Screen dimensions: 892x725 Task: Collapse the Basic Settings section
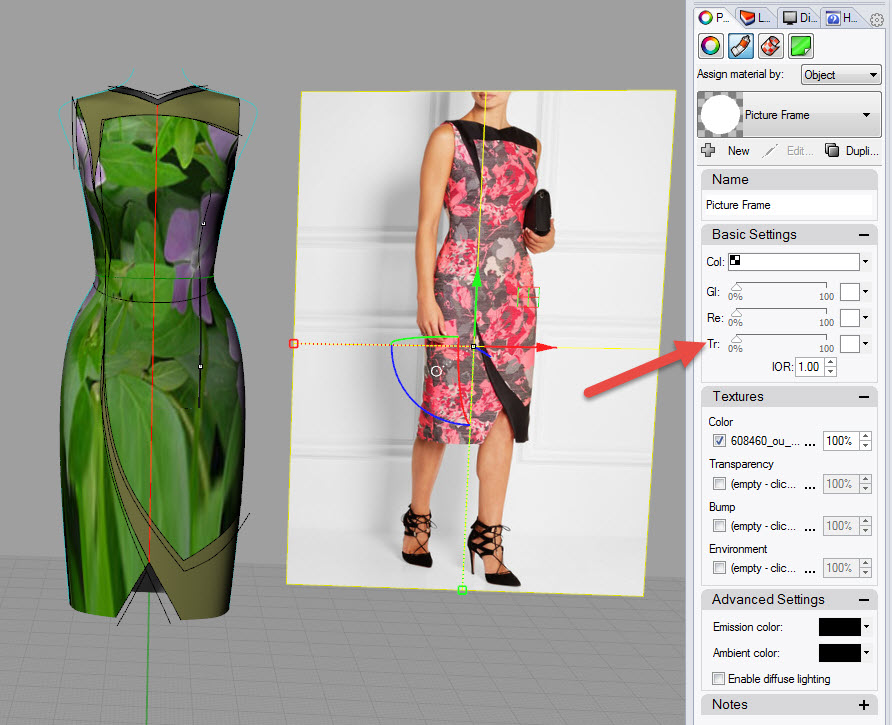pyautogui.click(x=862, y=235)
